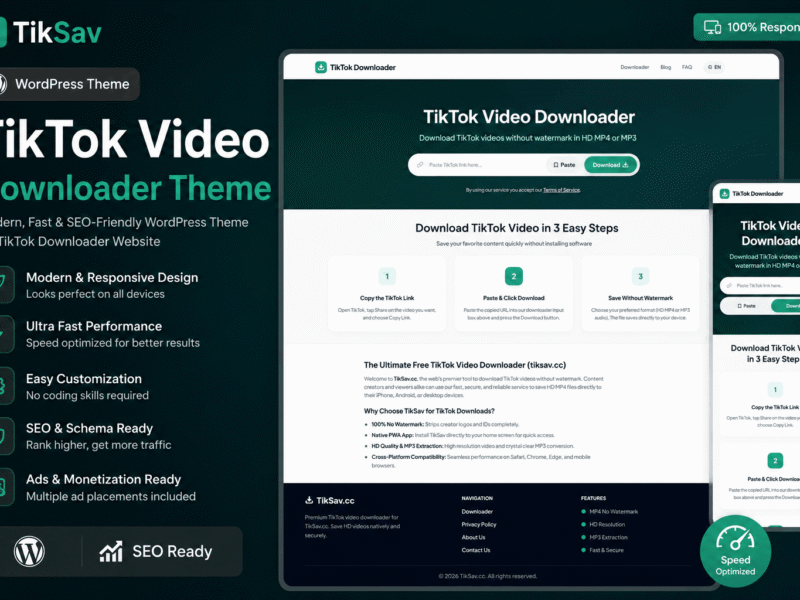Open the Downloader nav item
This screenshot has width=800, height=600.
click(x=635, y=67)
